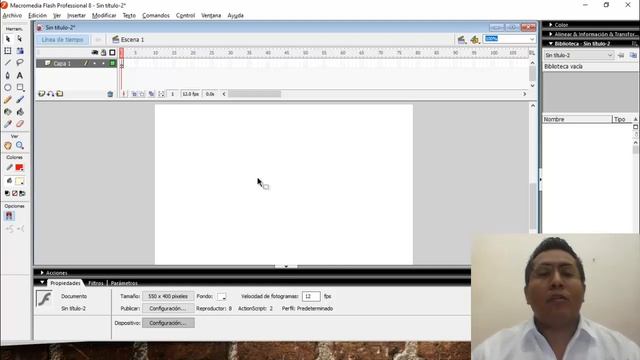The width and height of the screenshot is (640, 360).
Task: Select the Brush tool
Action: (20, 100)
